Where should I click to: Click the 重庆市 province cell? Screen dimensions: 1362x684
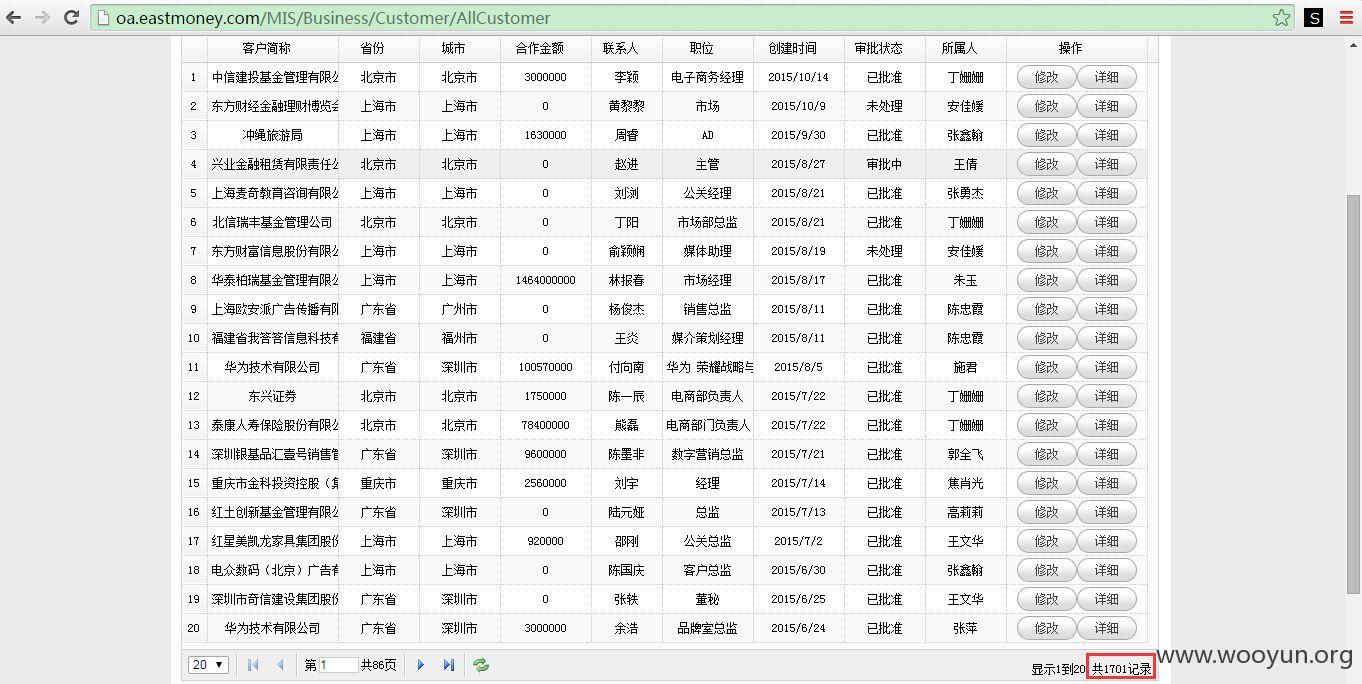point(378,483)
